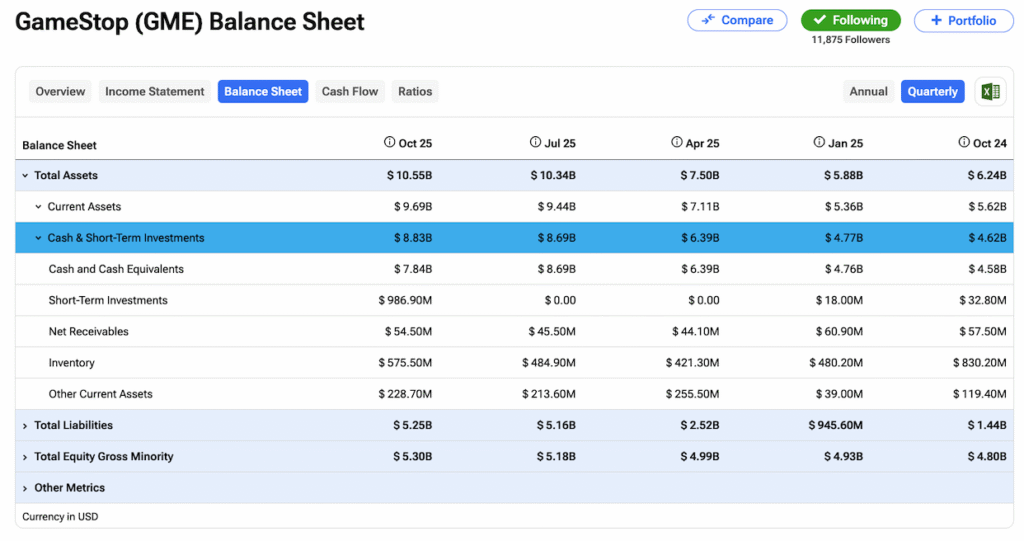Switch to the Cash Flow tab
This screenshot has height=541, width=1024.
[x=349, y=91]
